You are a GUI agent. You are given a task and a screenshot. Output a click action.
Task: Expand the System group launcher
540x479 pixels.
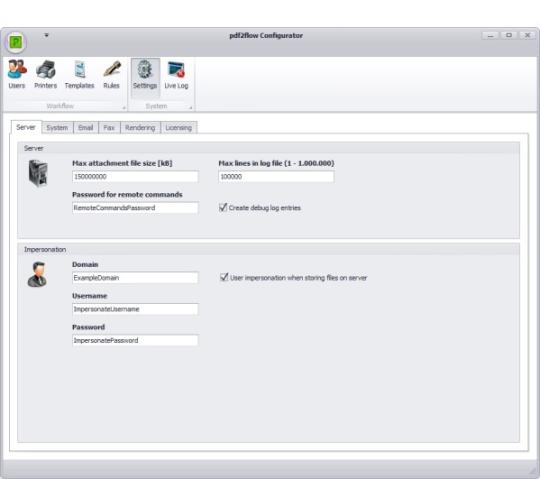190,108
